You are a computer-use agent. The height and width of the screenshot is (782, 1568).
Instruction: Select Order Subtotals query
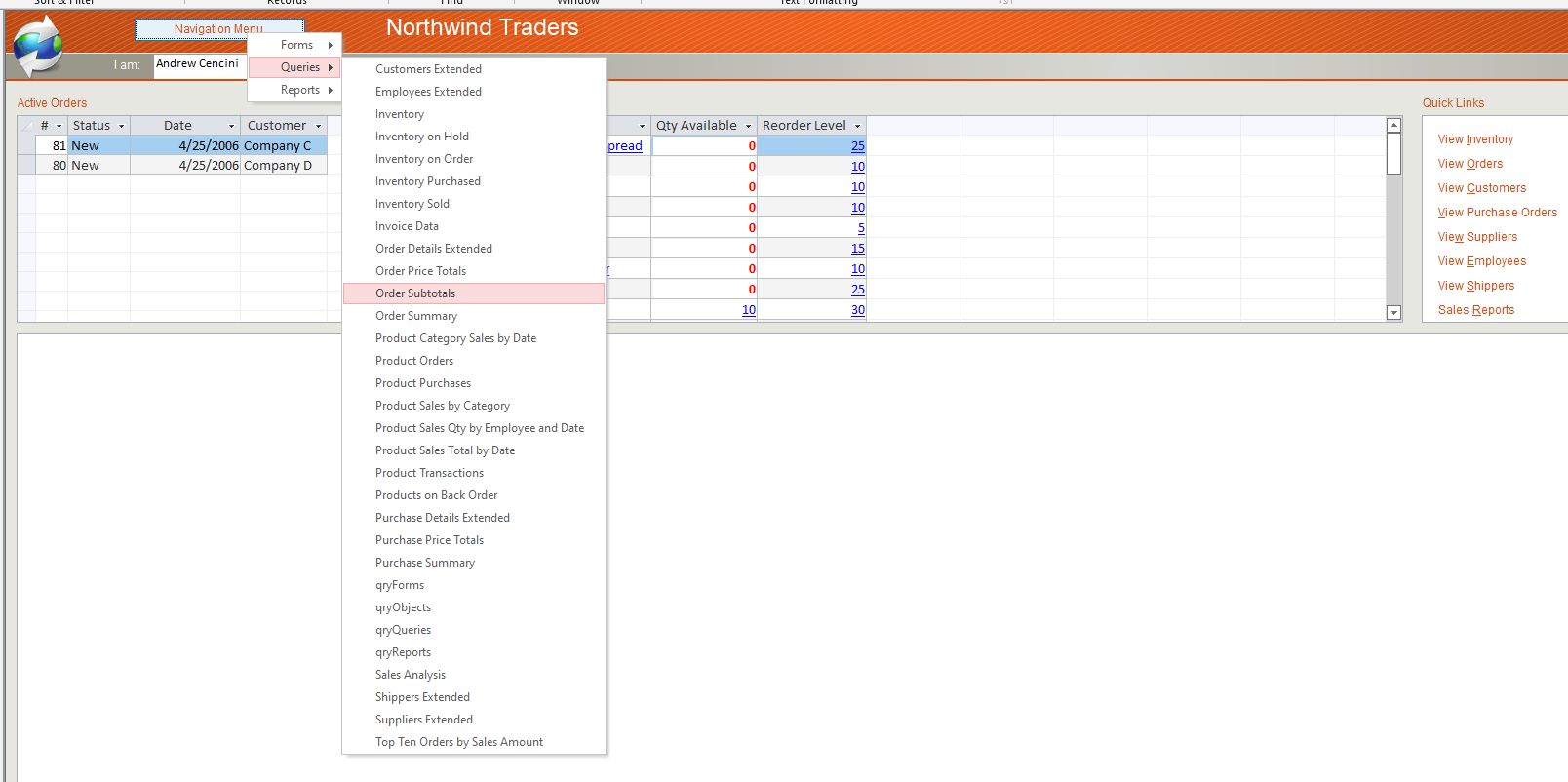415,293
